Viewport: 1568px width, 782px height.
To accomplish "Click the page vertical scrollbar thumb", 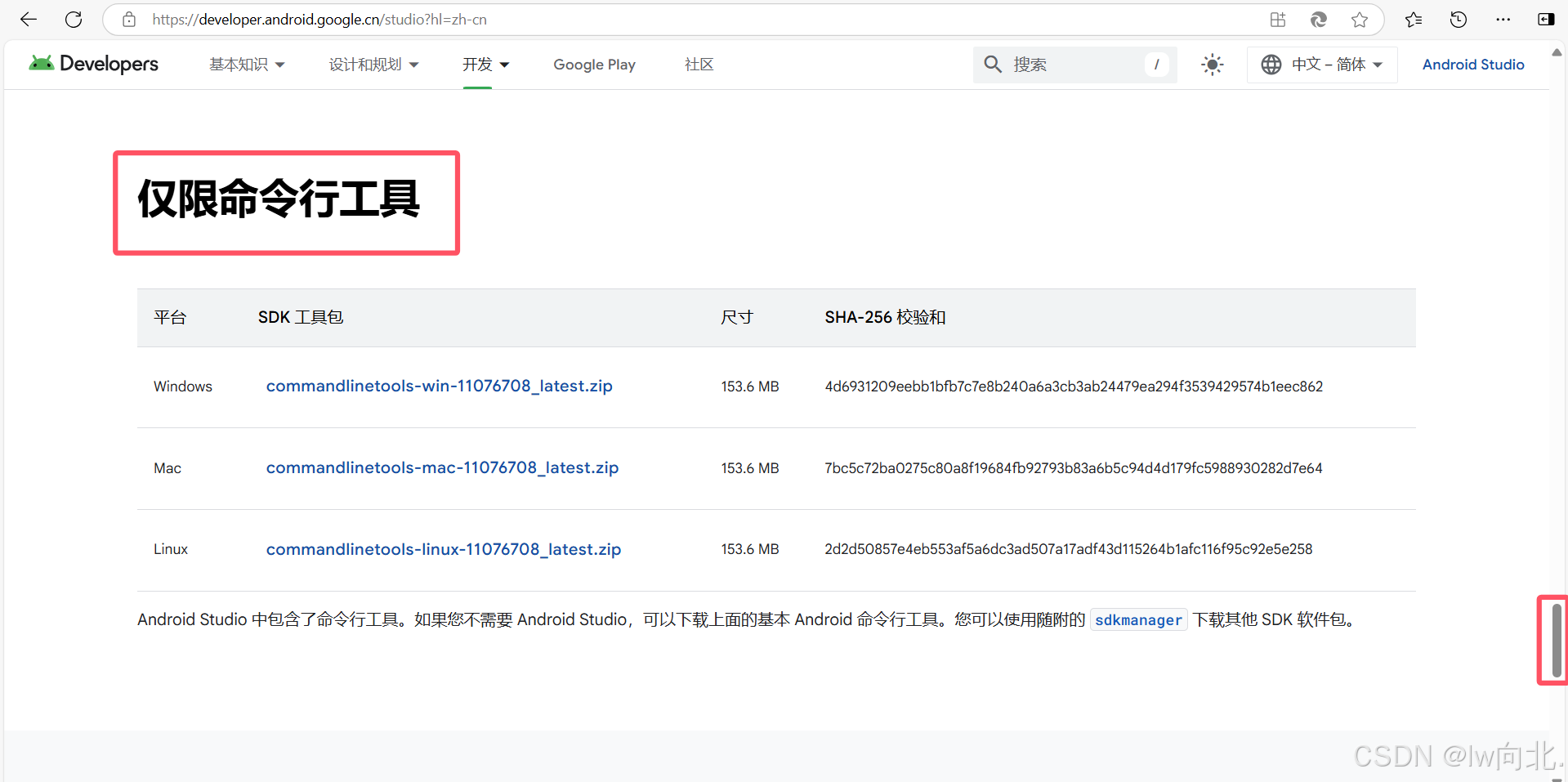I will coord(1557,641).
